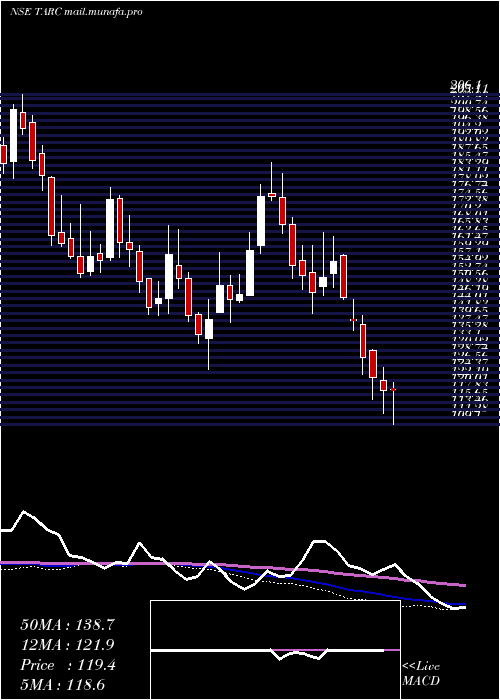This screenshot has height=700, width=500.
Task: Click the MACD inset chart box
Action: [275, 650]
